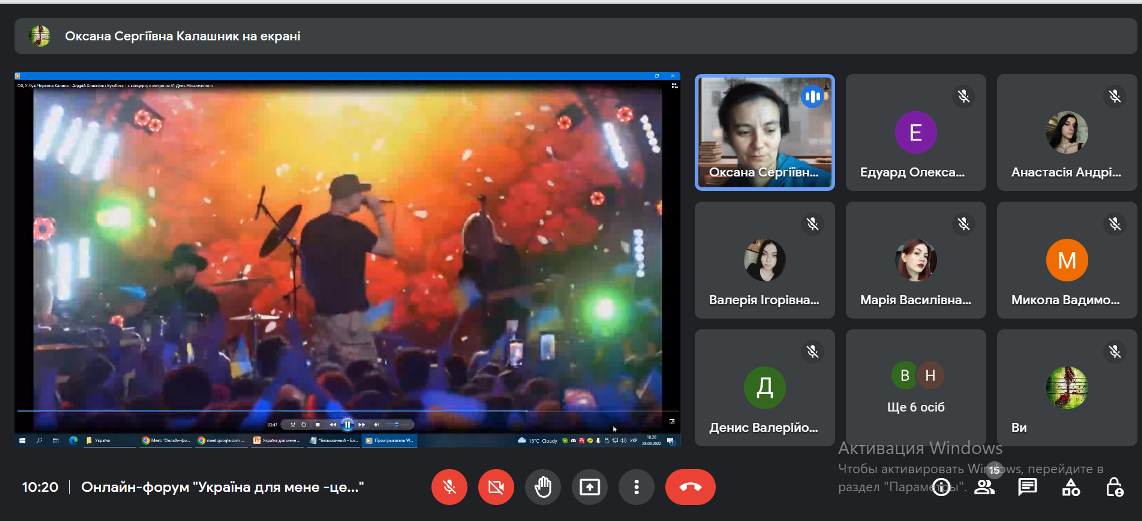Raise your hand in the meeting
Screen dimensions: 1142x521
[x=543, y=487]
